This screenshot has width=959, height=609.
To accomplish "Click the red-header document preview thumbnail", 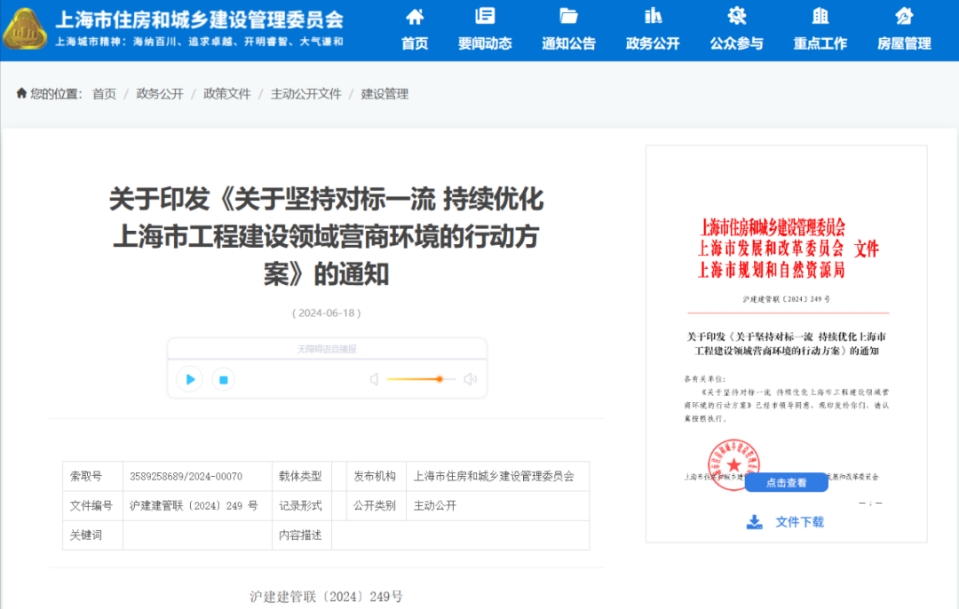I will tap(786, 330).
